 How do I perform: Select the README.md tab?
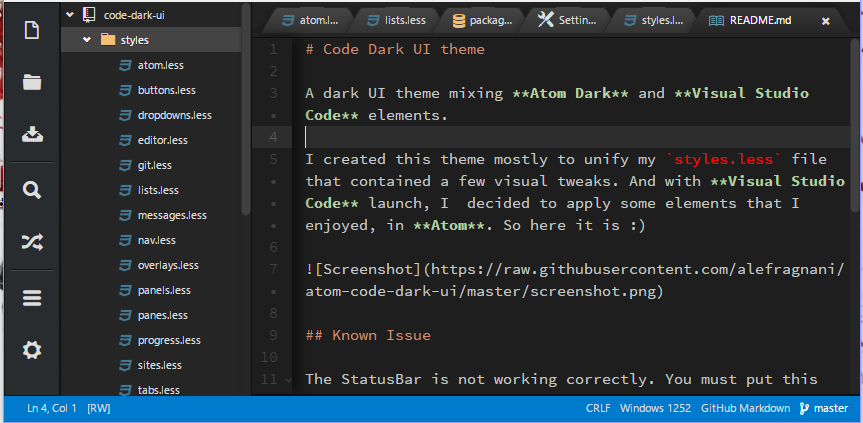click(x=761, y=20)
